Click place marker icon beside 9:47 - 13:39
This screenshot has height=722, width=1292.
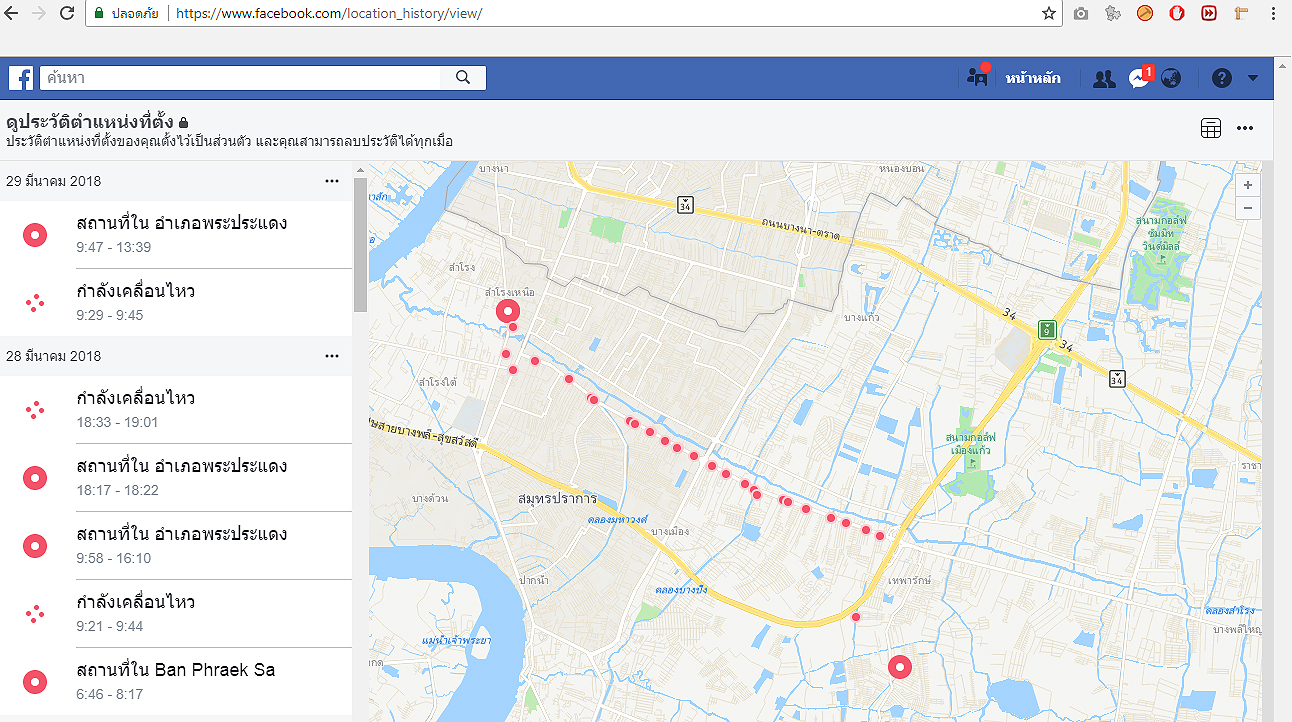coord(35,235)
